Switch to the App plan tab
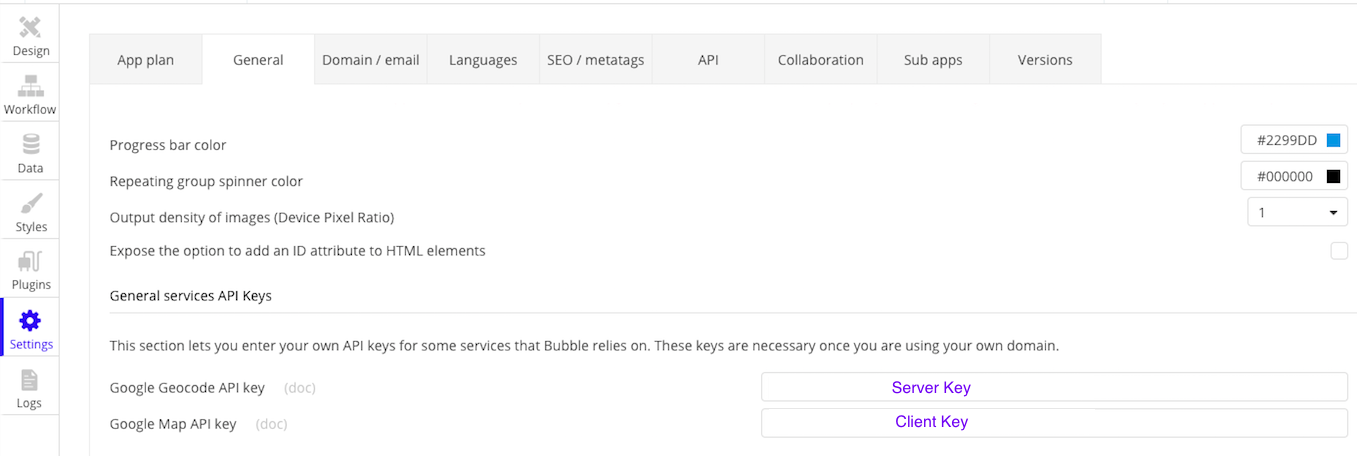Image resolution: width=1357 pixels, height=456 pixels. [x=145, y=60]
